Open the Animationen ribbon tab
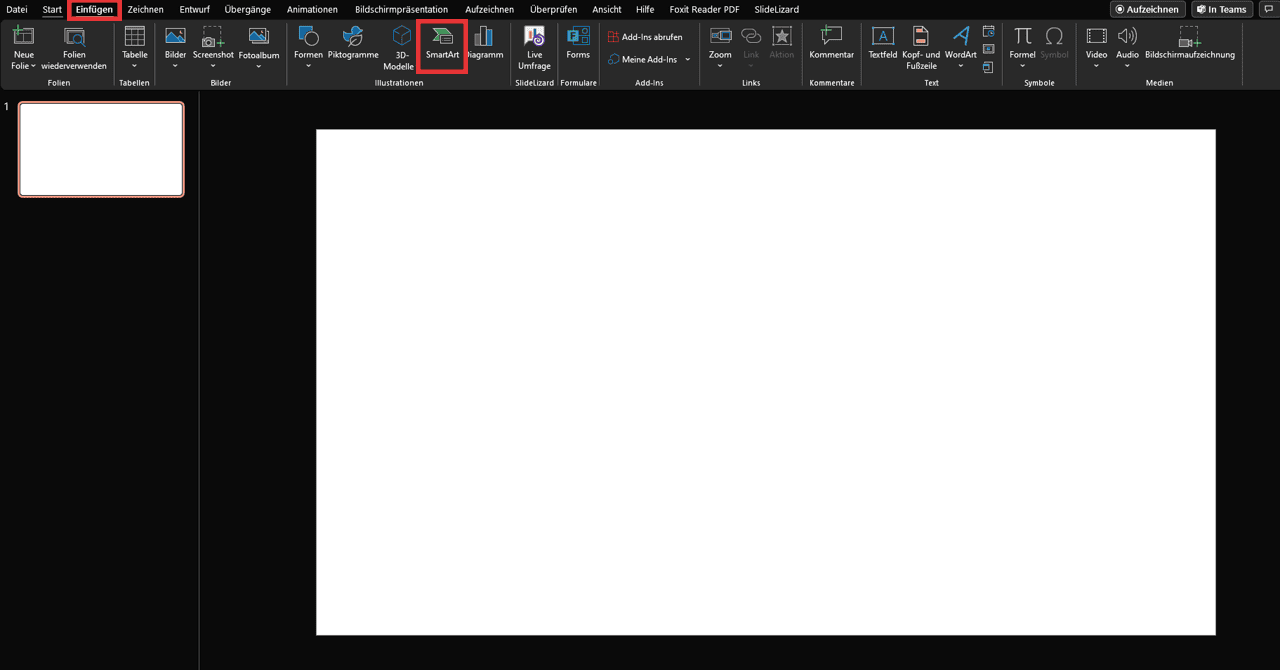Image resolution: width=1280 pixels, height=670 pixels. [312, 9]
